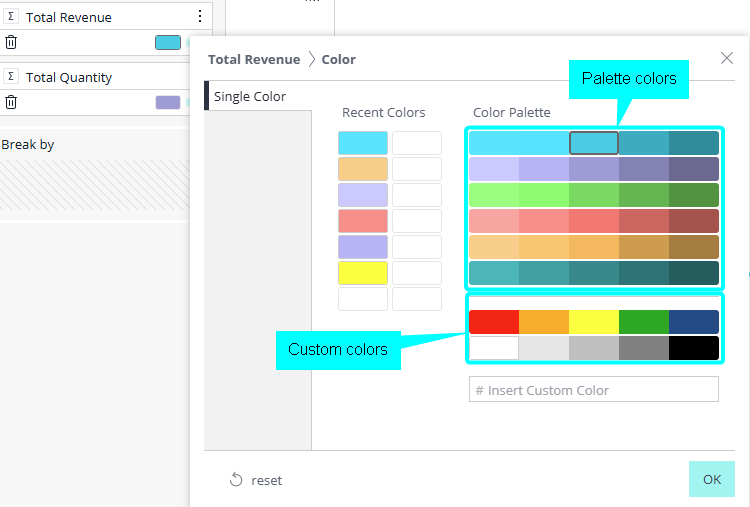Screen dimensions: 750x507
Task: Select the Single Color tab
Action: (x=250, y=97)
